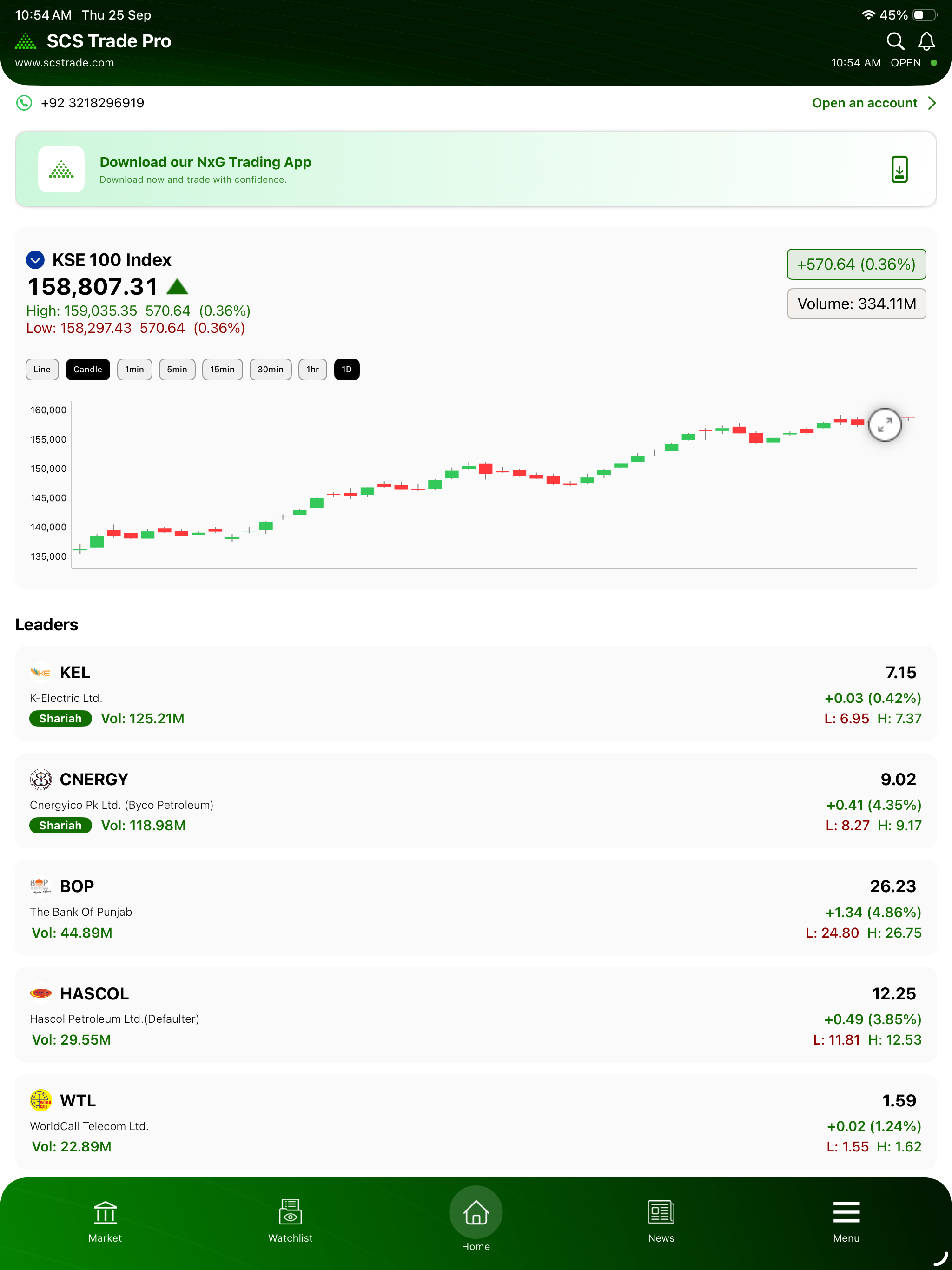Call phone number +92 3218296919
The width and height of the screenshot is (952, 1270).
tap(93, 103)
